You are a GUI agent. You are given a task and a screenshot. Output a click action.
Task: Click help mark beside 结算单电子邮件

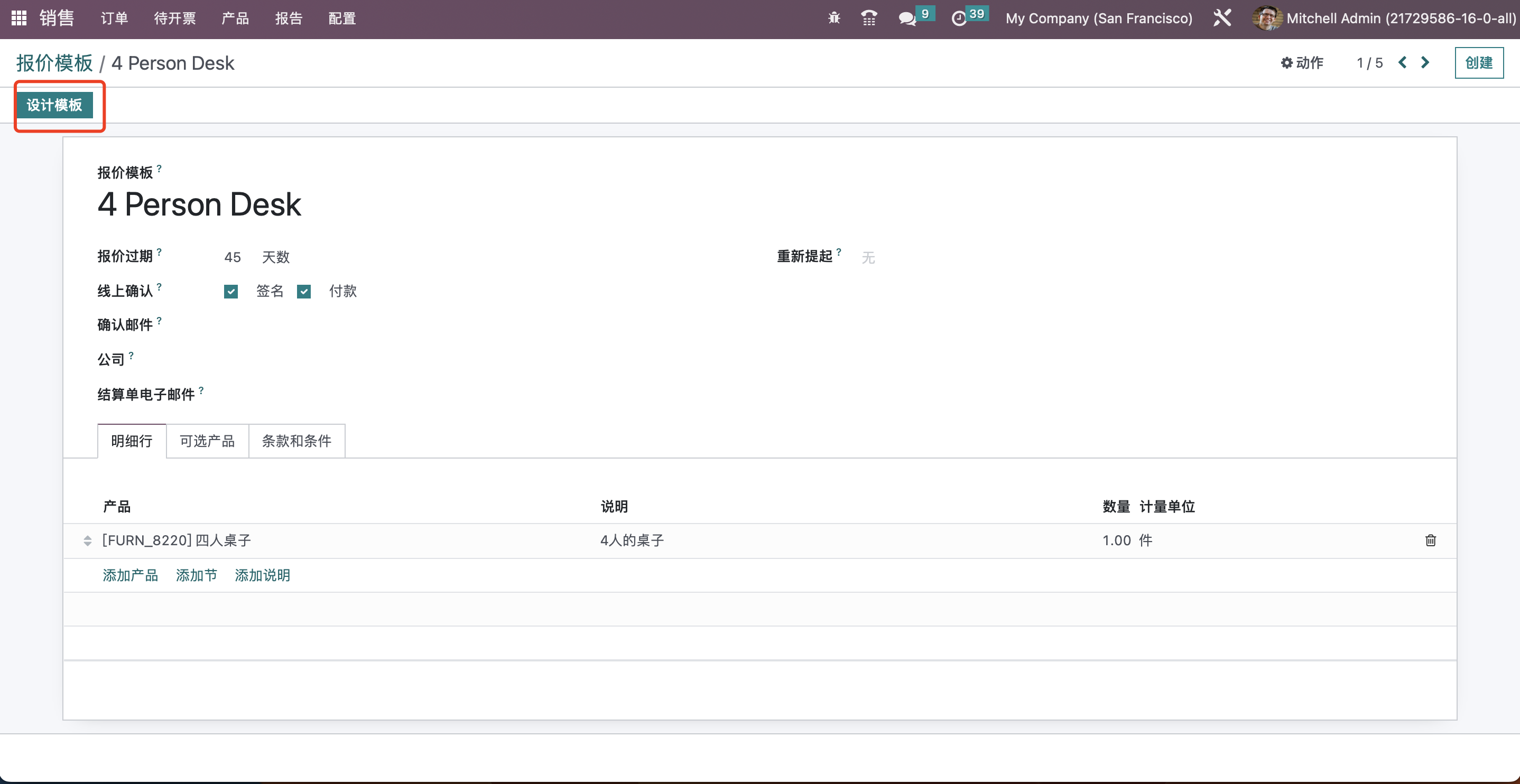tap(201, 390)
